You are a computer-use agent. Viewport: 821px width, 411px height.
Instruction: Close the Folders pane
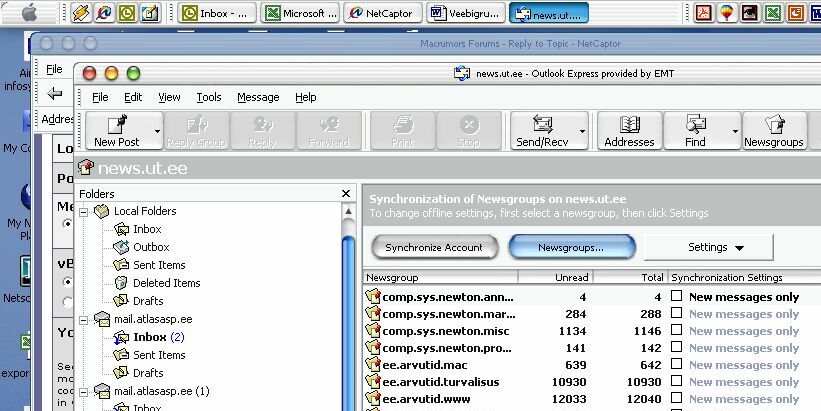pyautogui.click(x=346, y=194)
